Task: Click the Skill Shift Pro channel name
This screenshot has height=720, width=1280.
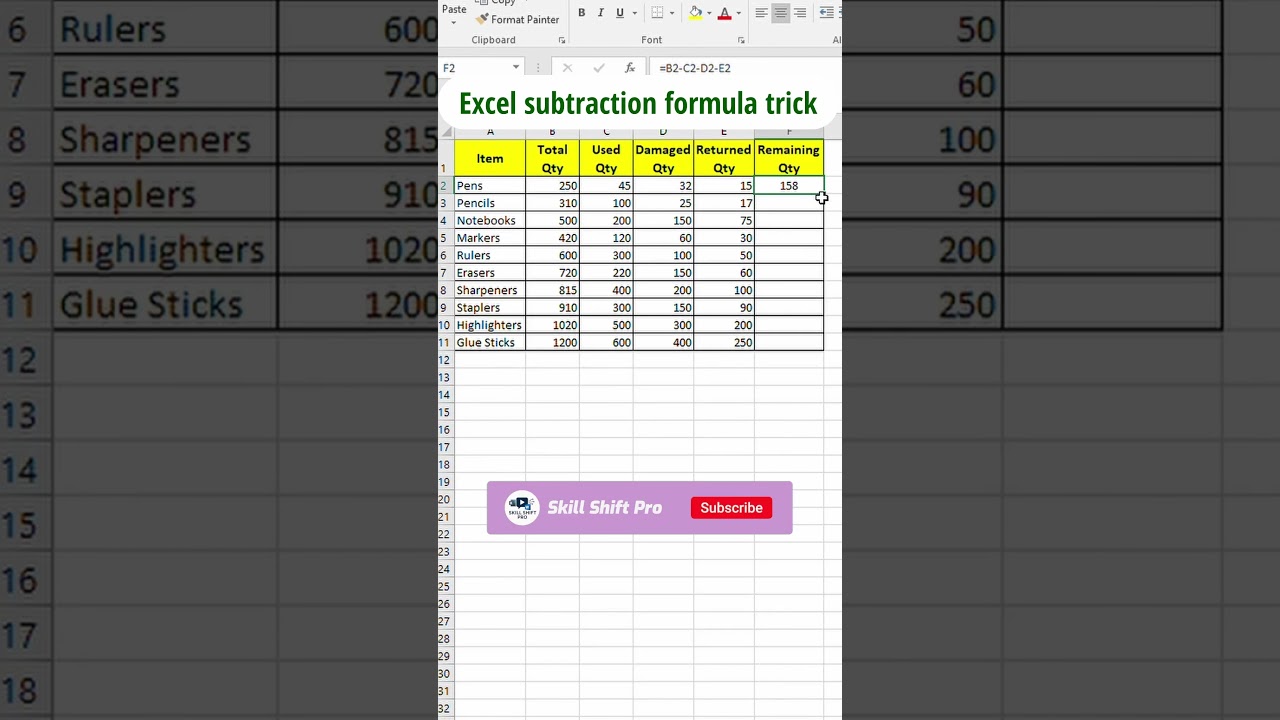Action: [604, 508]
